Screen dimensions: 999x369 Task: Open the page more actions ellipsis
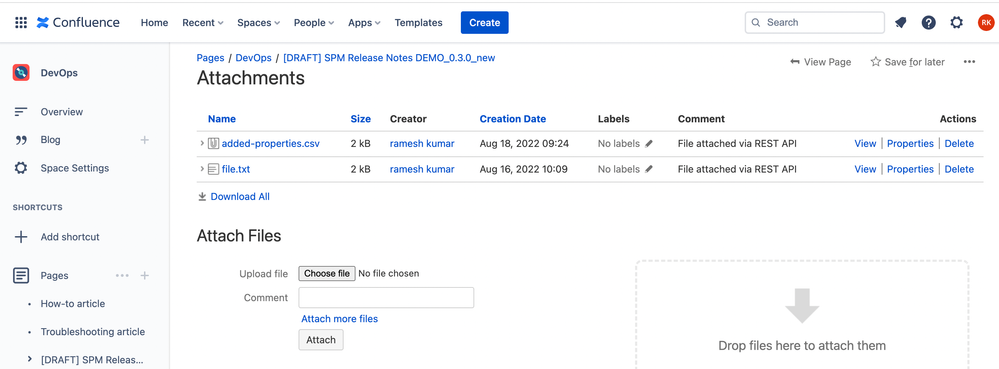969,62
